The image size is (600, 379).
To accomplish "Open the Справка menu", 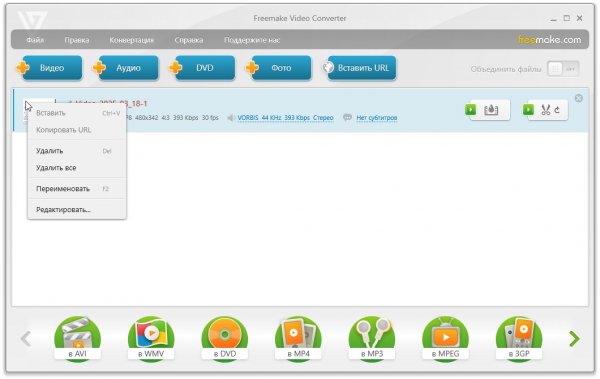I will click(189, 40).
